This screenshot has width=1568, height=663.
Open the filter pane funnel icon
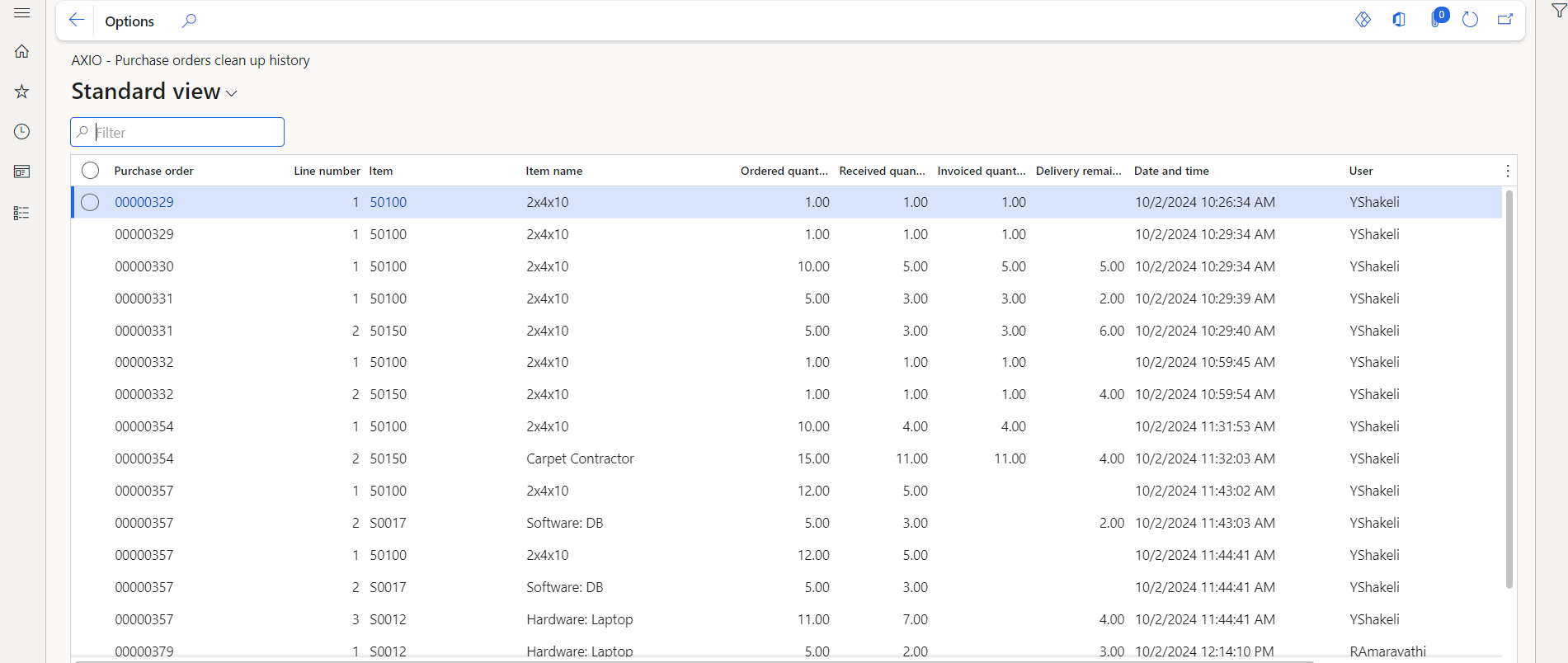pos(1558,12)
